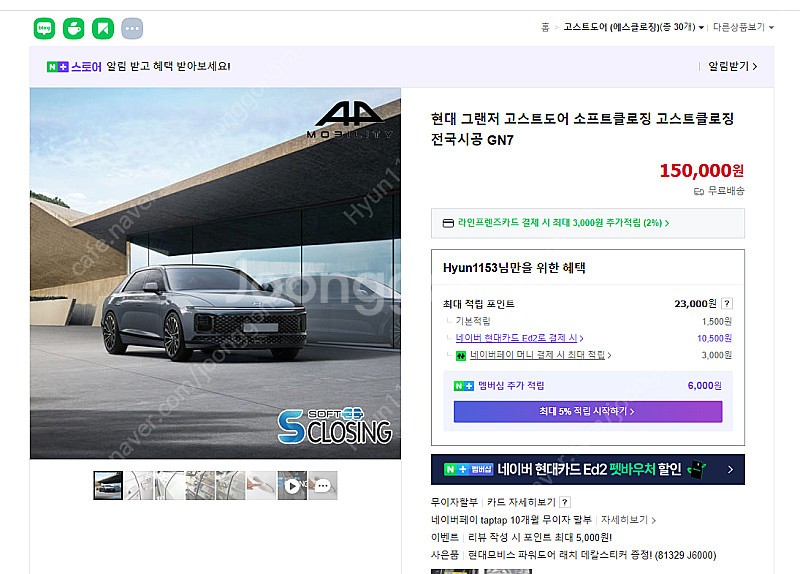Click the 무료배송 delivery truck icon

[x=698, y=191]
